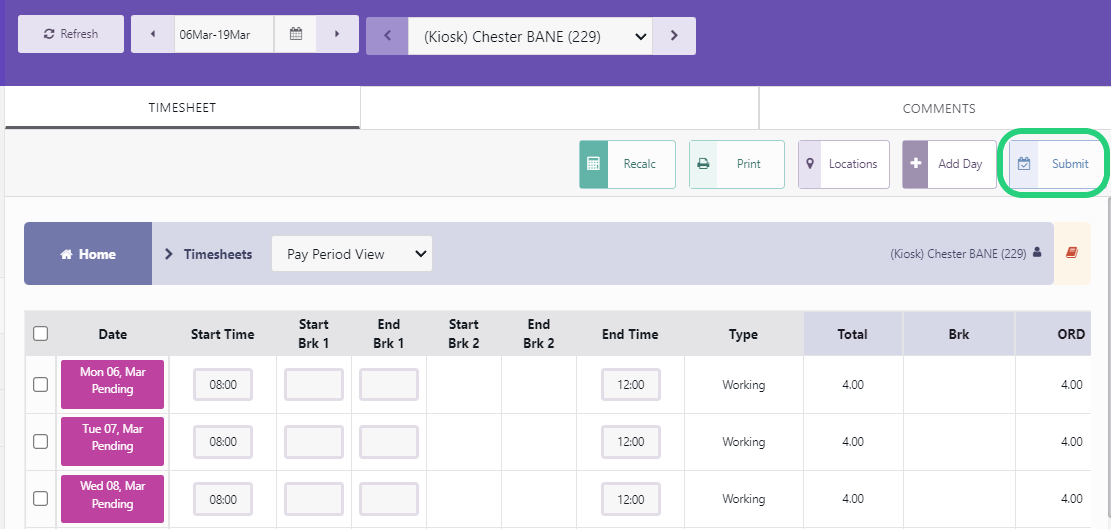Image resolution: width=1111 pixels, height=529 pixels.
Task: Click the Add Day button label
Action: (960, 164)
